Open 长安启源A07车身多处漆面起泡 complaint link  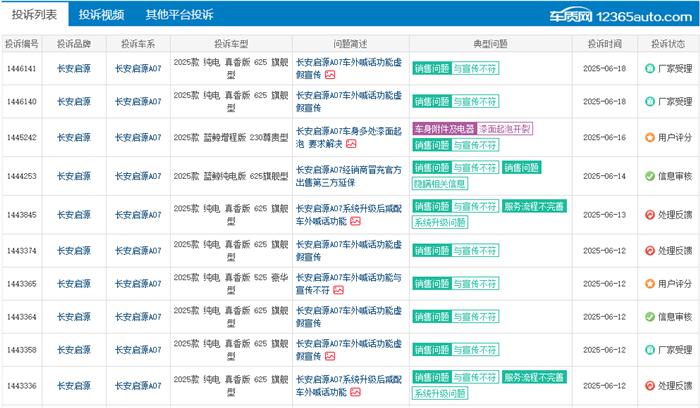tap(349, 137)
